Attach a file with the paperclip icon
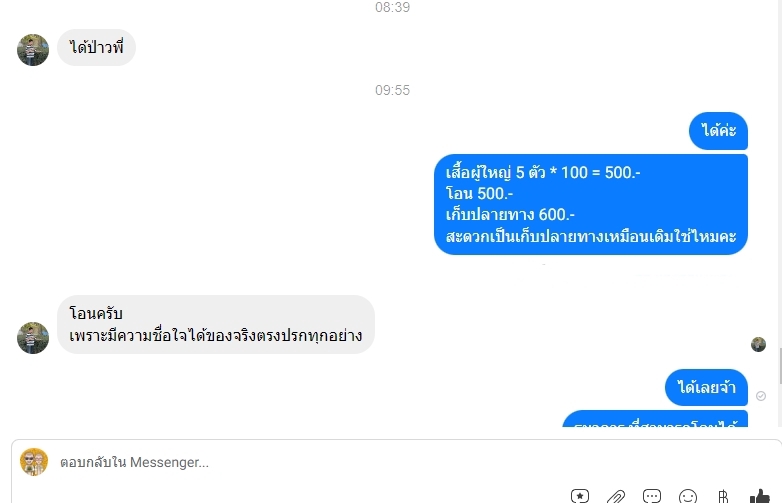Viewport: 782px width, 503px height. tap(616, 497)
